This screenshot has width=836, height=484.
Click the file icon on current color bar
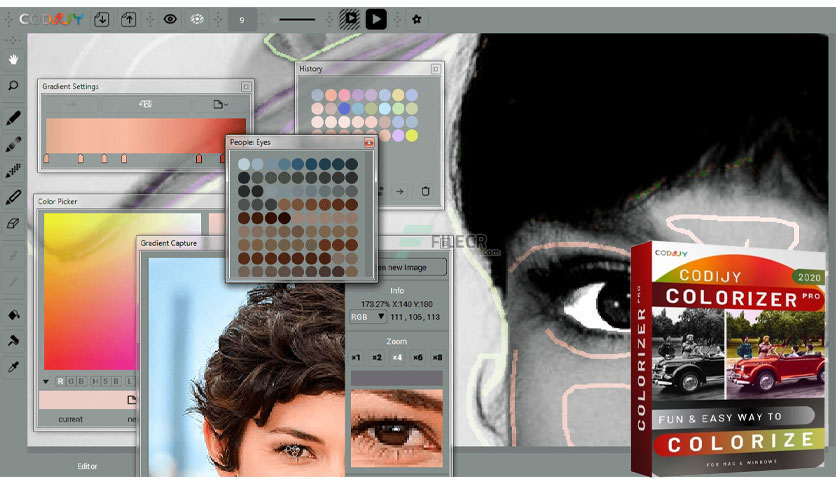131,400
